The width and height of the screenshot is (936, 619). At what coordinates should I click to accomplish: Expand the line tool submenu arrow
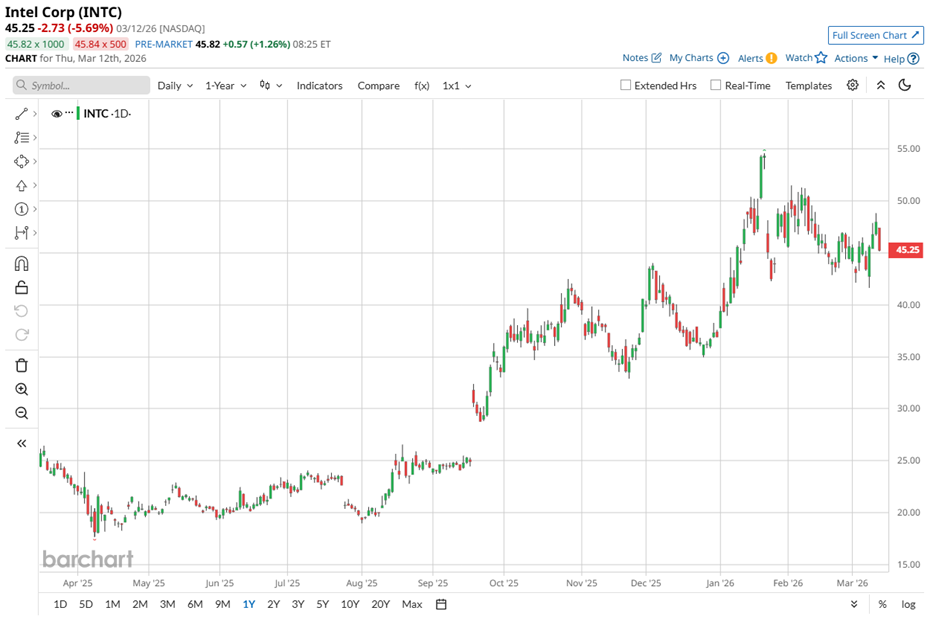pyautogui.click(x=35, y=113)
